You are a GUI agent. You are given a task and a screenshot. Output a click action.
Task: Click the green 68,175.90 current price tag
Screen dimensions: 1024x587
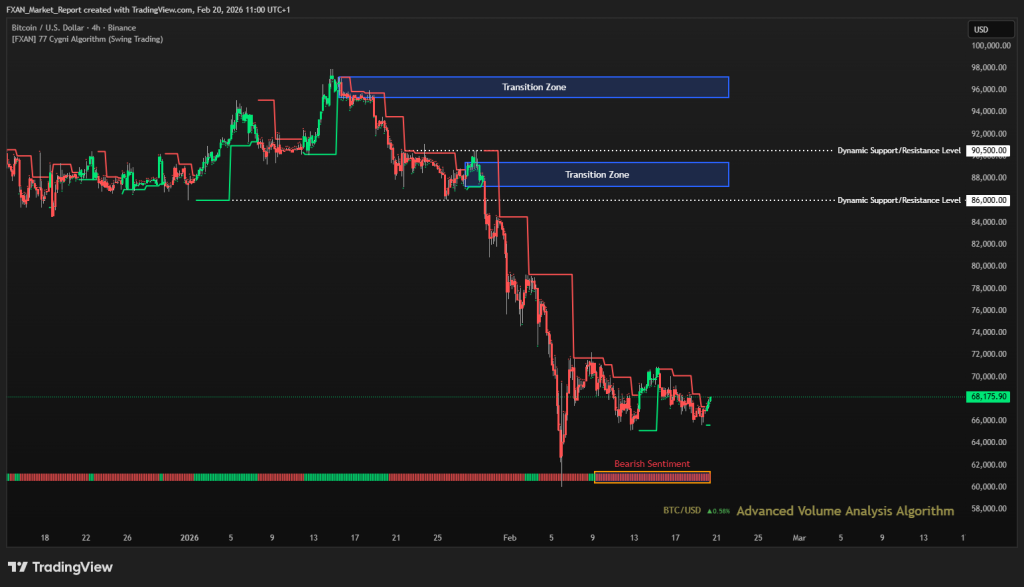[x=987, y=397]
